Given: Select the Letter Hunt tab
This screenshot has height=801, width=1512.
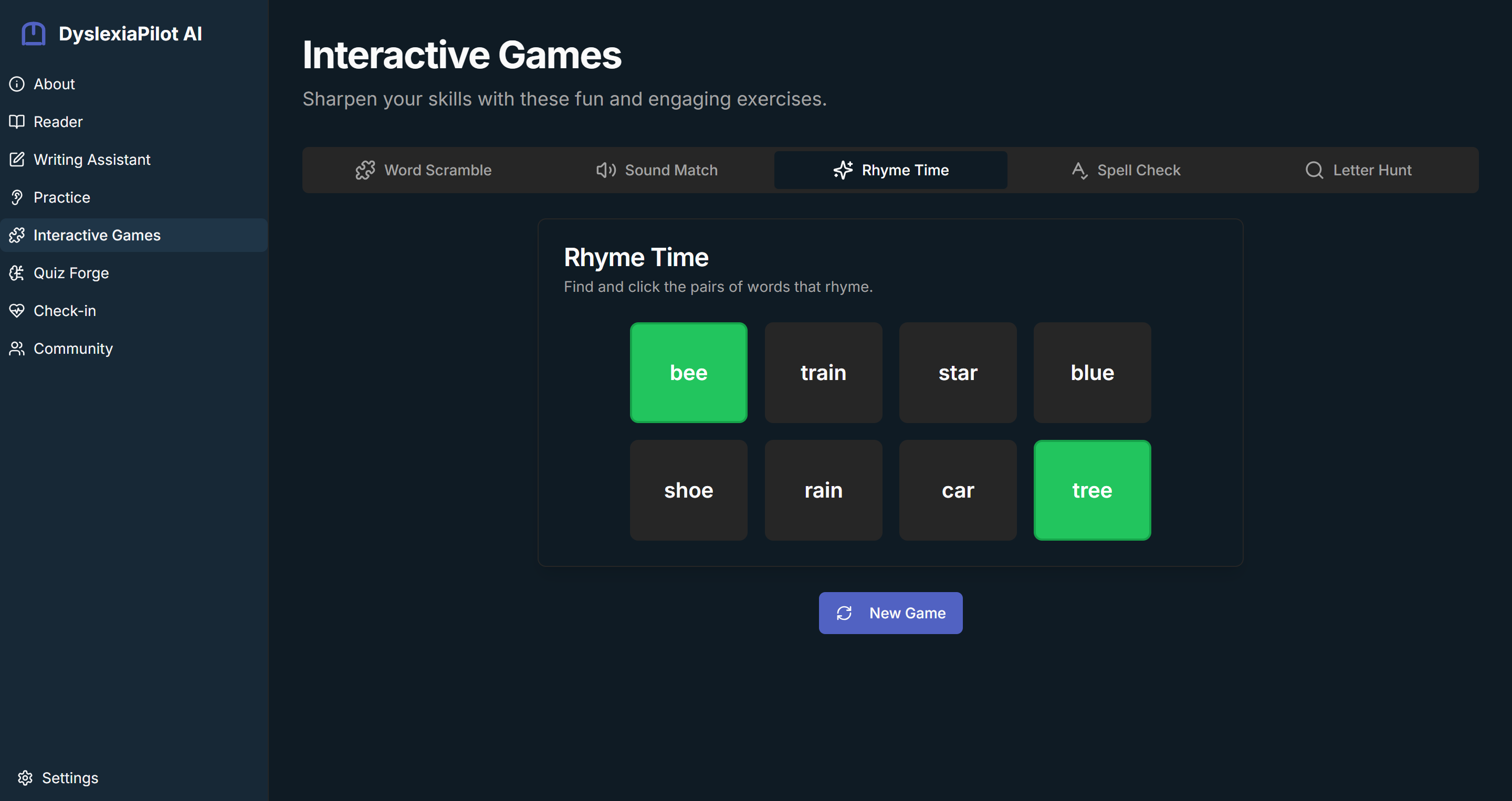Looking at the screenshot, I should [1358, 170].
